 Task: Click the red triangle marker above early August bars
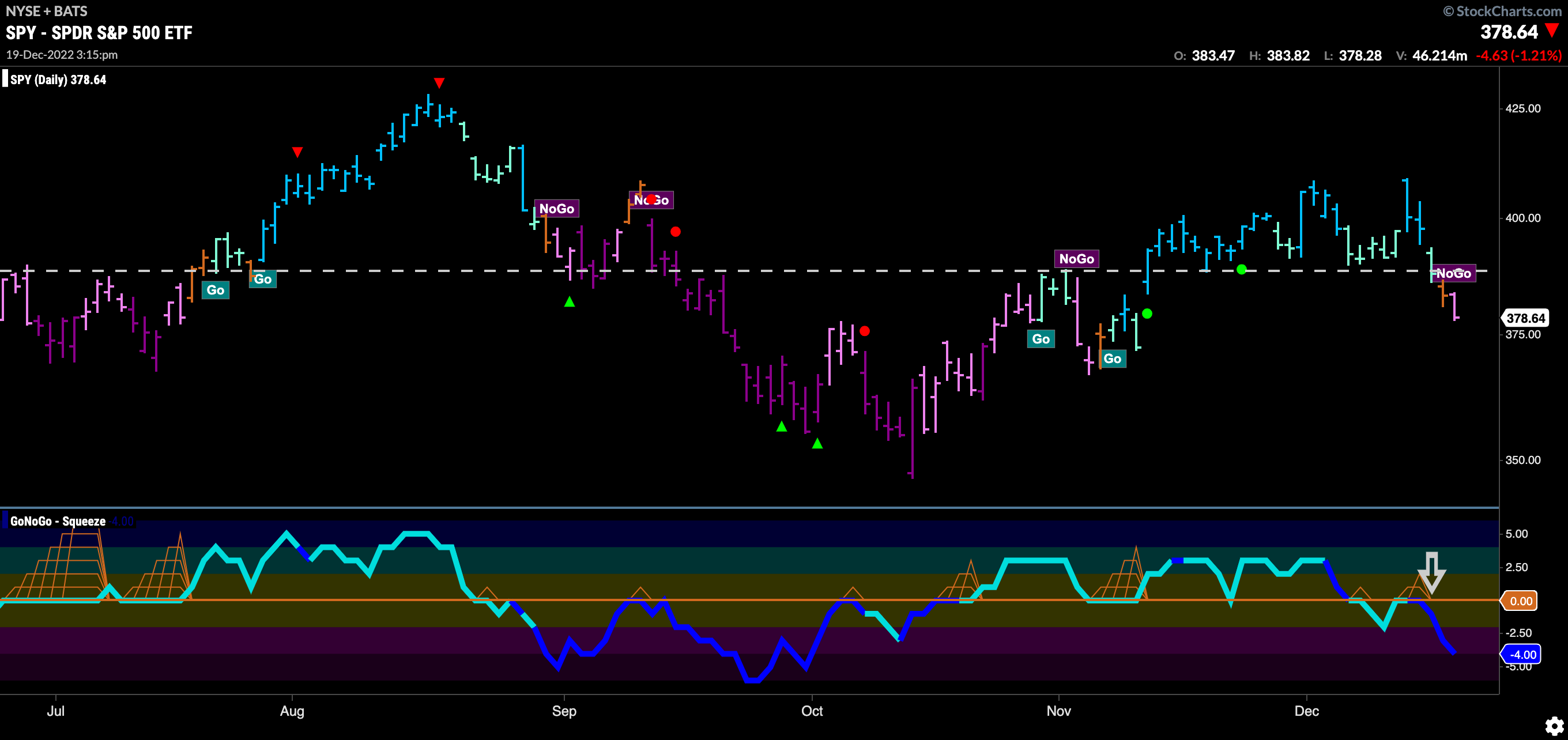(297, 152)
